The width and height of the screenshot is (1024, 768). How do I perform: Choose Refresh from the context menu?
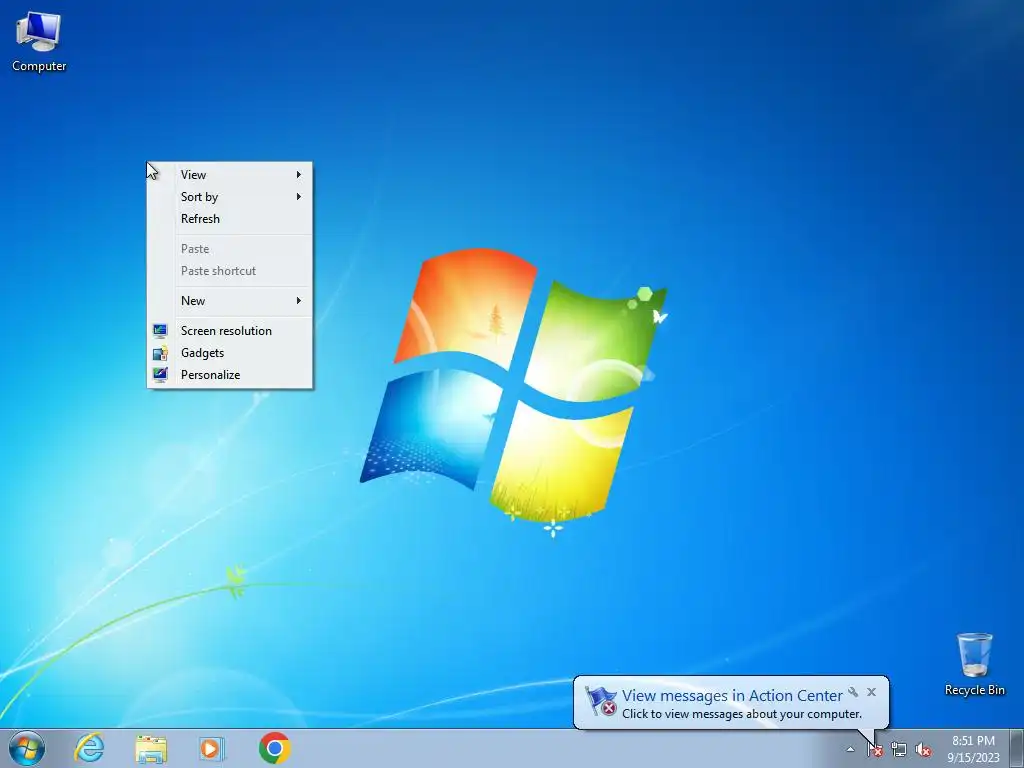click(230, 219)
